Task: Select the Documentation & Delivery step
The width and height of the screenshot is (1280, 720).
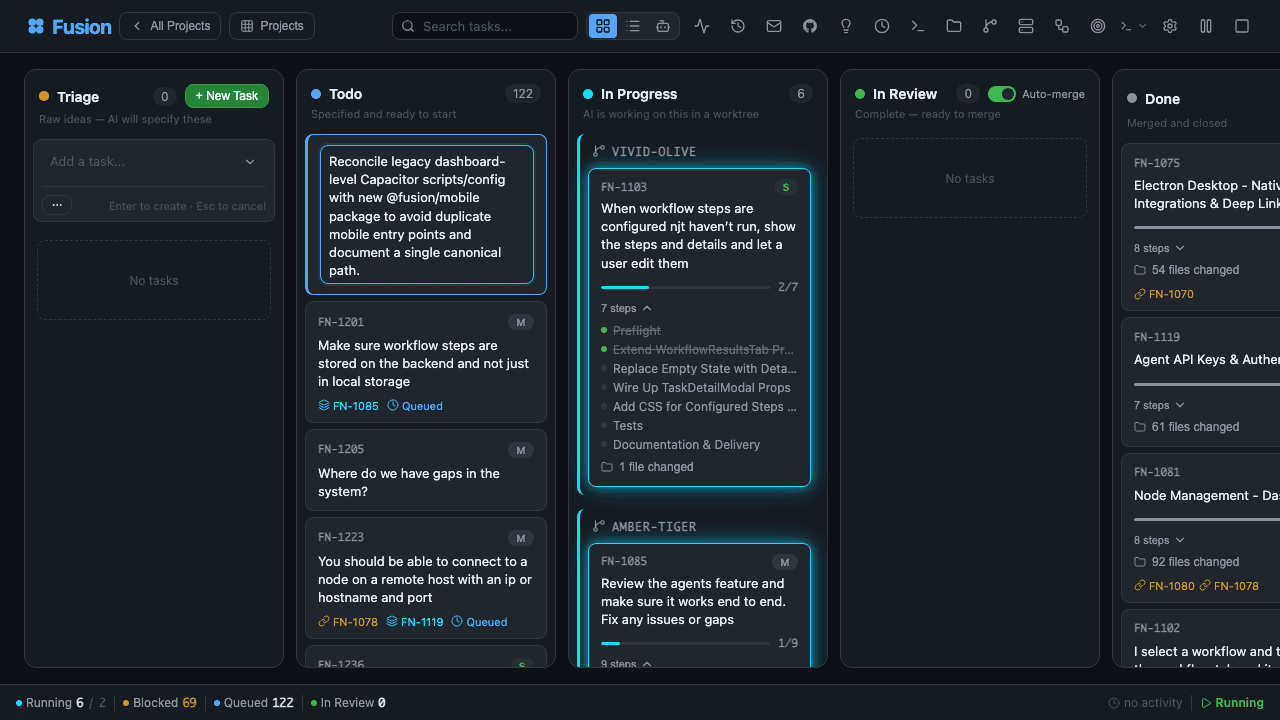Action: coord(686,445)
